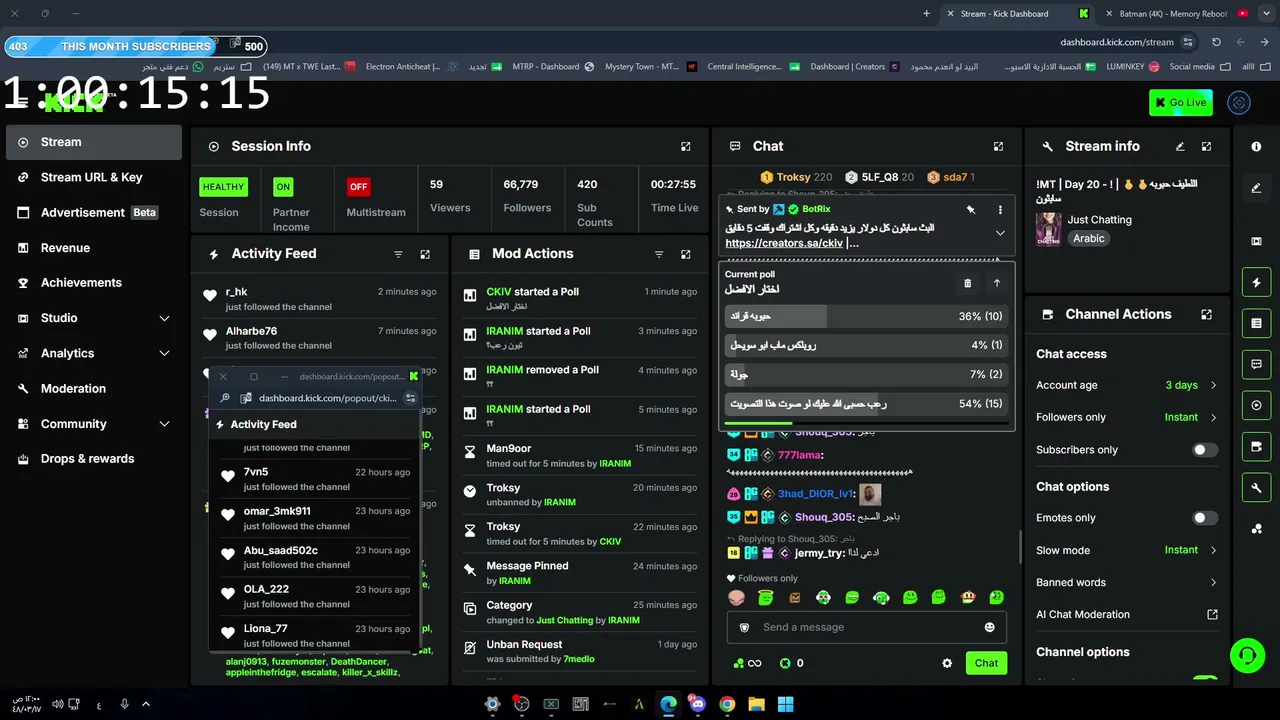The width and height of the screenshot is (1280, 720).
Task: Click the Kick logo in the header
Action: point(75,102)
